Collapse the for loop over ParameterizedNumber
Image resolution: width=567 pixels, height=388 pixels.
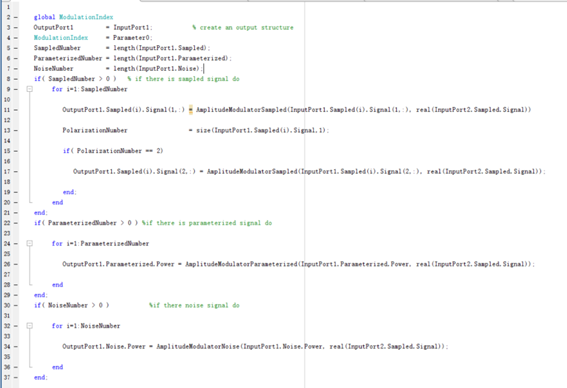tap(30, 243)
